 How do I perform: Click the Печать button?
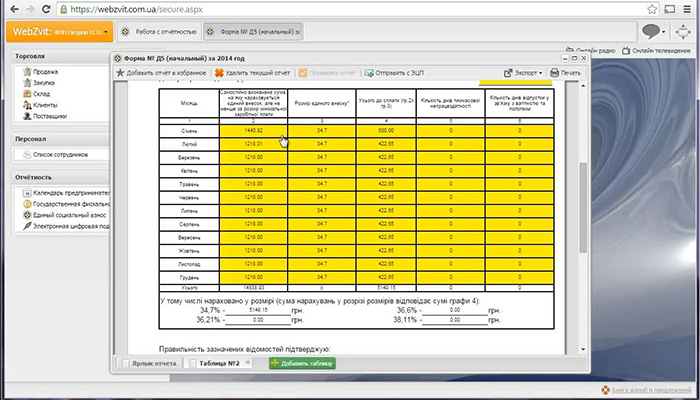pos(566,73)
